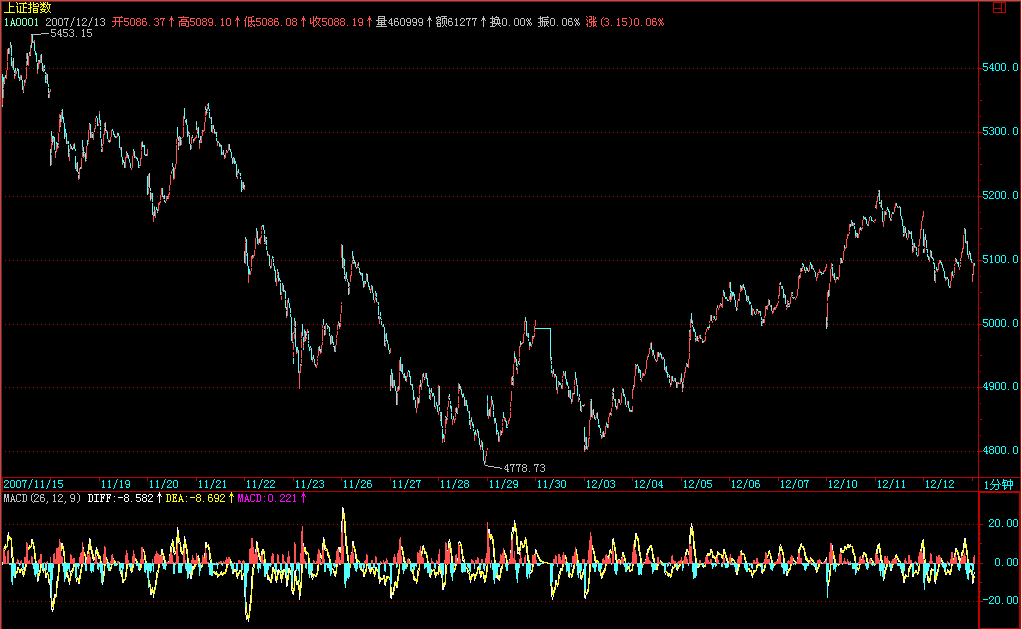Select the 4778.73 low price marker
This screenshot has height=629, width=1022.
pos(525,468)
